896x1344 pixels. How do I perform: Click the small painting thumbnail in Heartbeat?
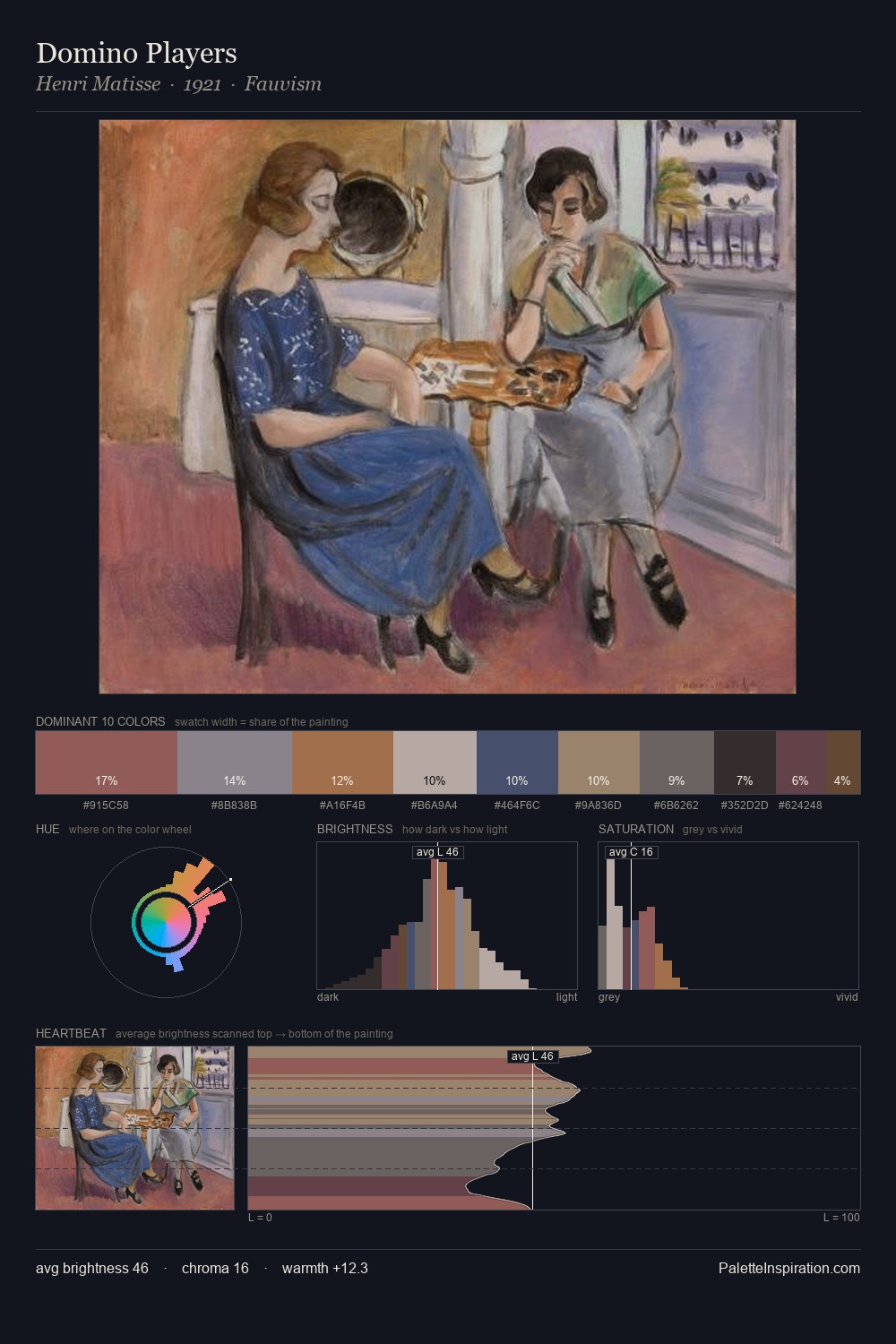pos(134,1128)
